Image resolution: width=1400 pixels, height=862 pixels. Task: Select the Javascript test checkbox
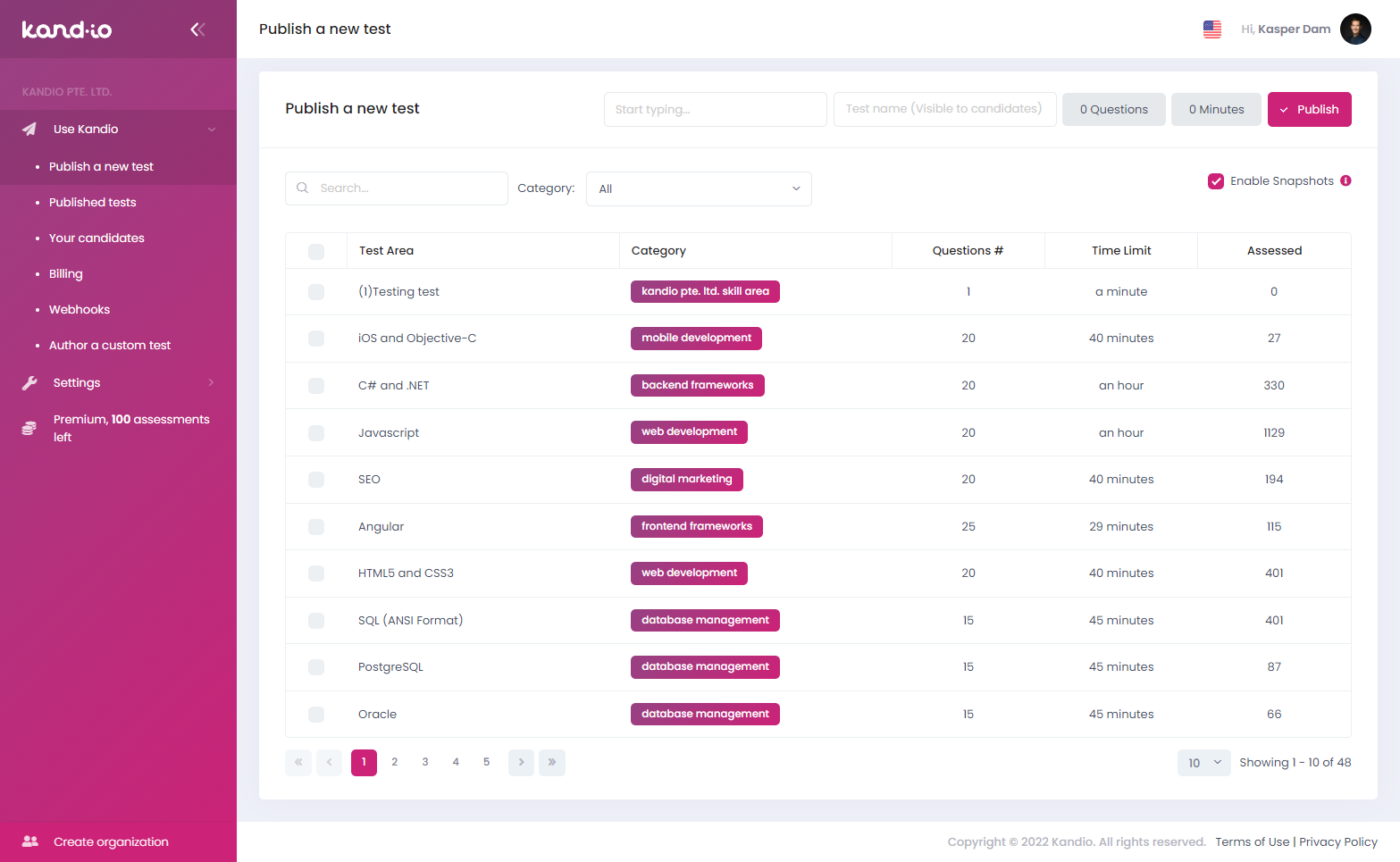coord(316,433)
